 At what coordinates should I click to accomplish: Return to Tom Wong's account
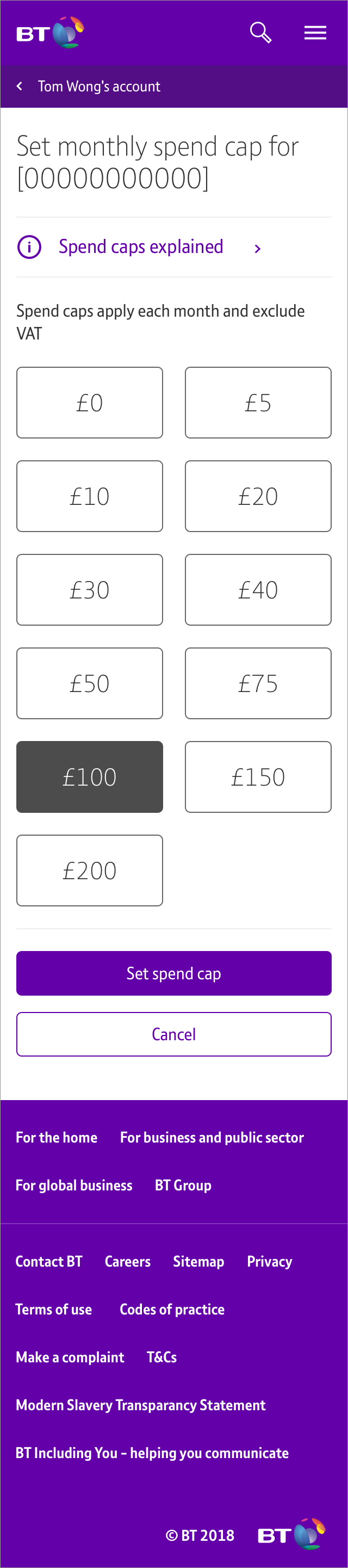(x=99, y=87)
